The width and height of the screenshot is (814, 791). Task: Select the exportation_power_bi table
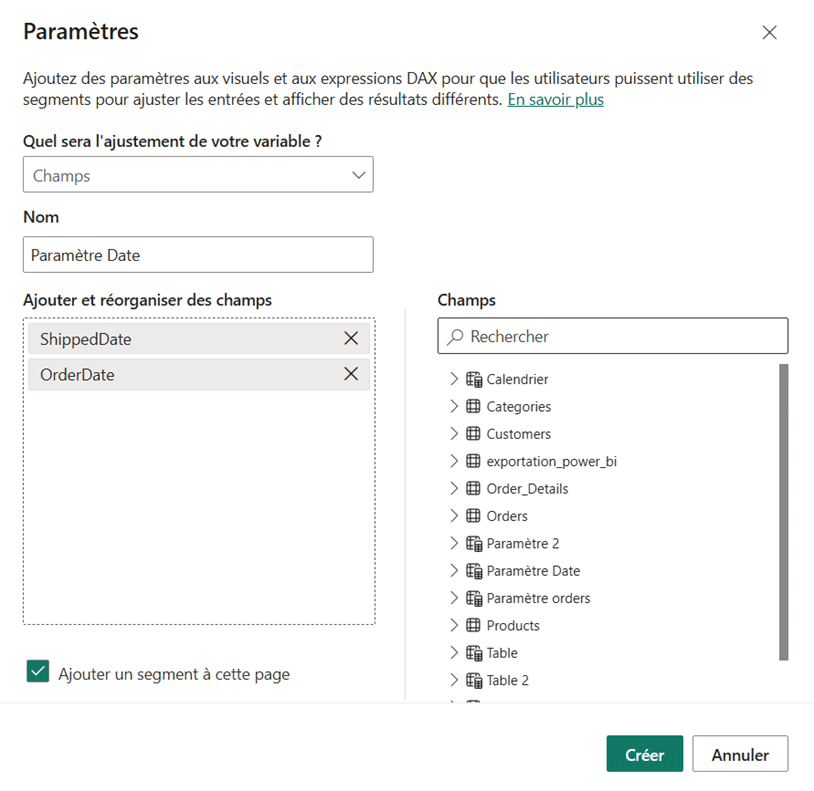(551, 461)
